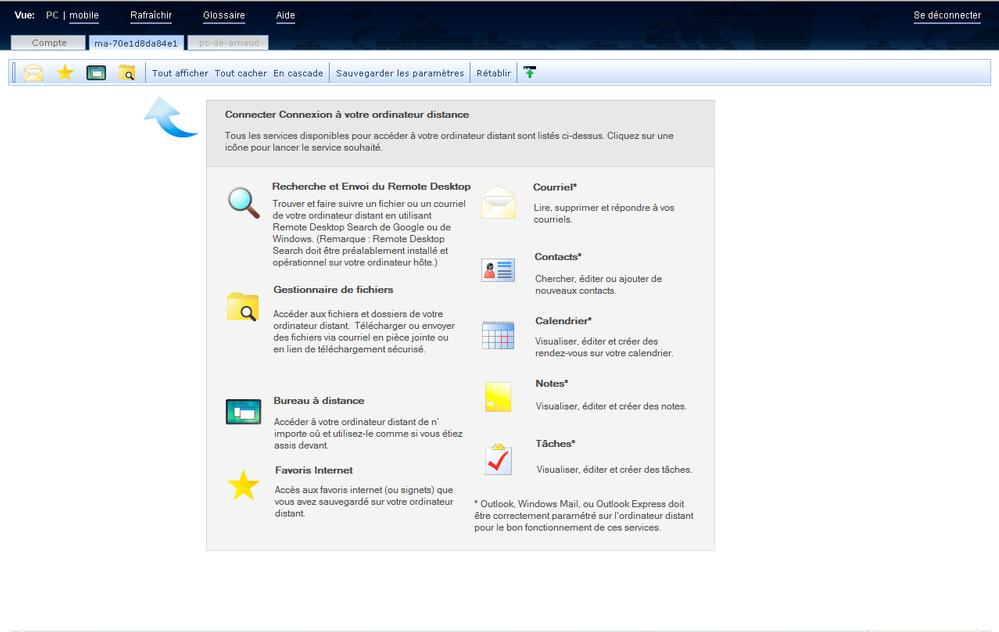Click Tout afficher in the toolbar

pyautogui.click(x=180, y=73)
